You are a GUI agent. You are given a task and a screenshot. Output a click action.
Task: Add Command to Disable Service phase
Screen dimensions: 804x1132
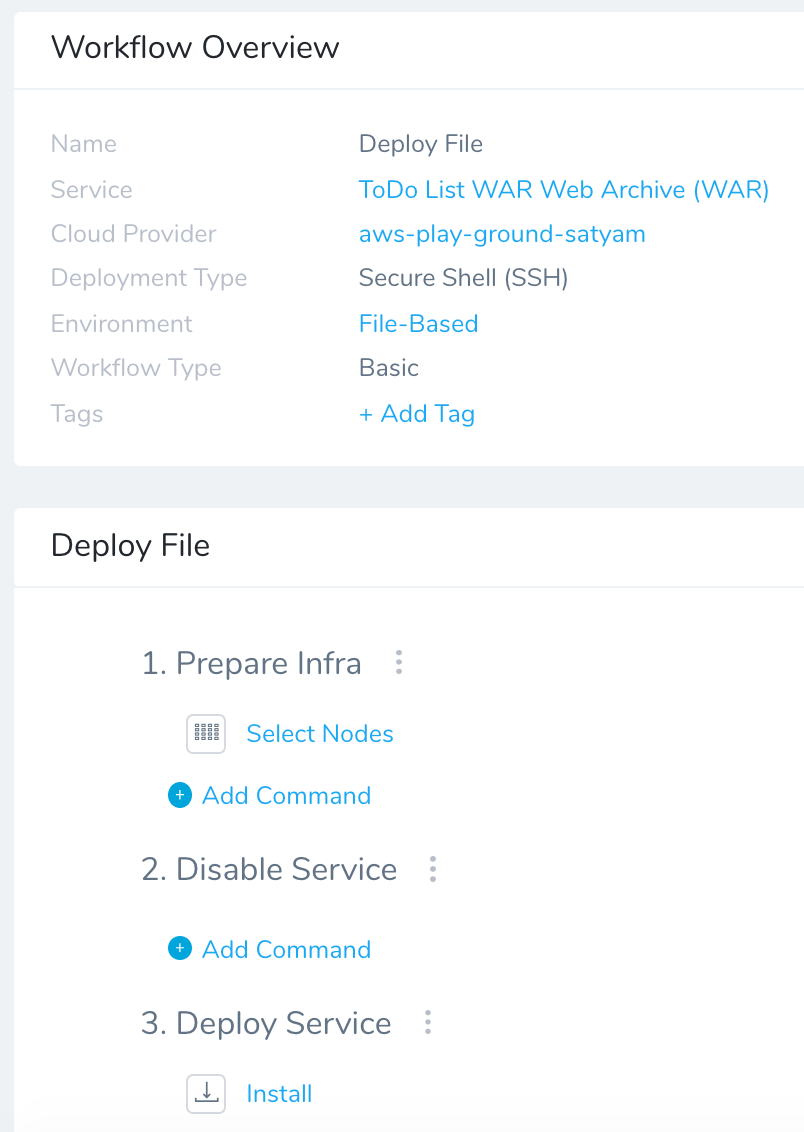[287, 949]
